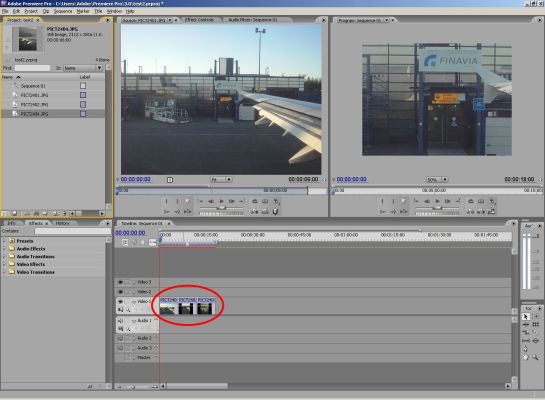This screenshot has width=545, height=400.
Task: Open the Sequence menu
Action: 63,11
